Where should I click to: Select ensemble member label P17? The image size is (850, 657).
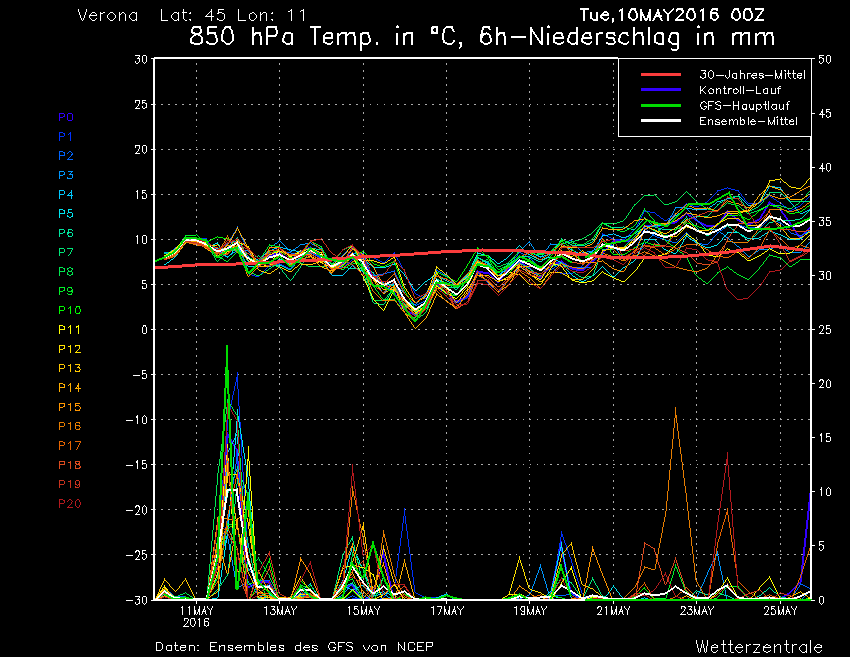[x=70, y=446]
